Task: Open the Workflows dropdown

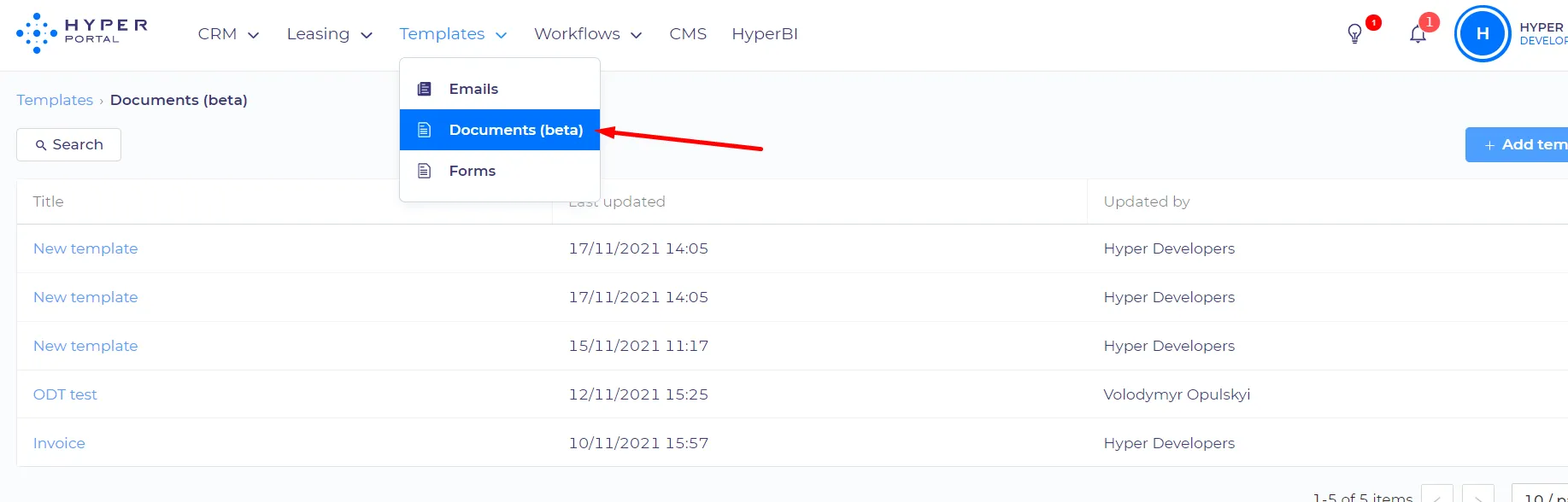Action: pos(587,34)
